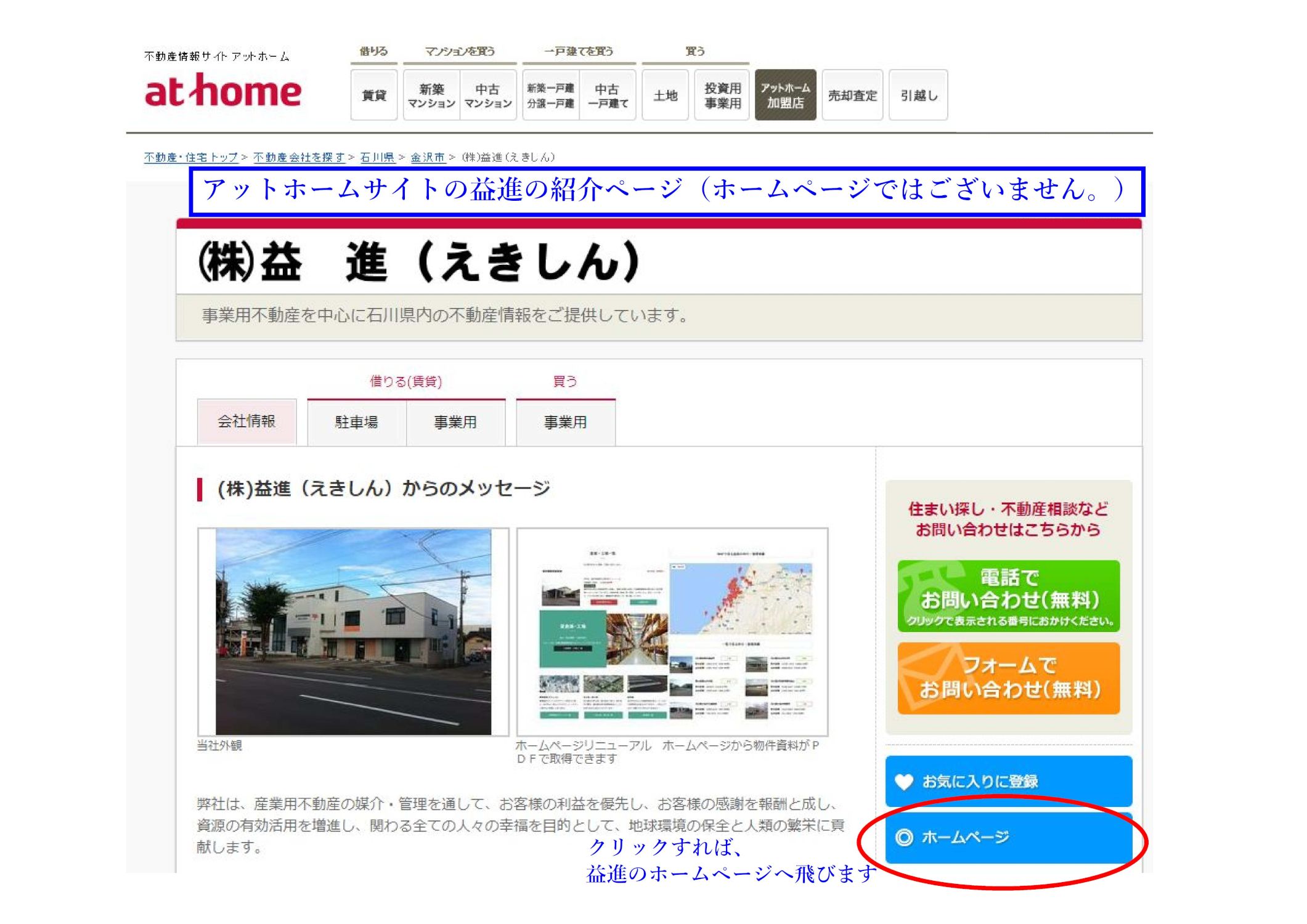Click the circle icon beside ホームページ

(x=904, y=837)
